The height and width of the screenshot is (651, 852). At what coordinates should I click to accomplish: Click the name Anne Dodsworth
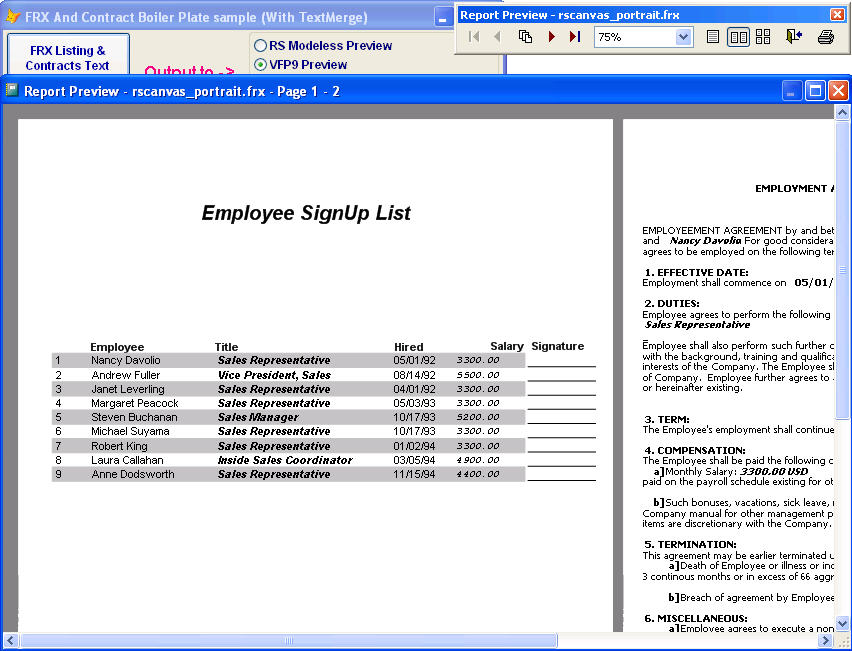tap(133, 474)
